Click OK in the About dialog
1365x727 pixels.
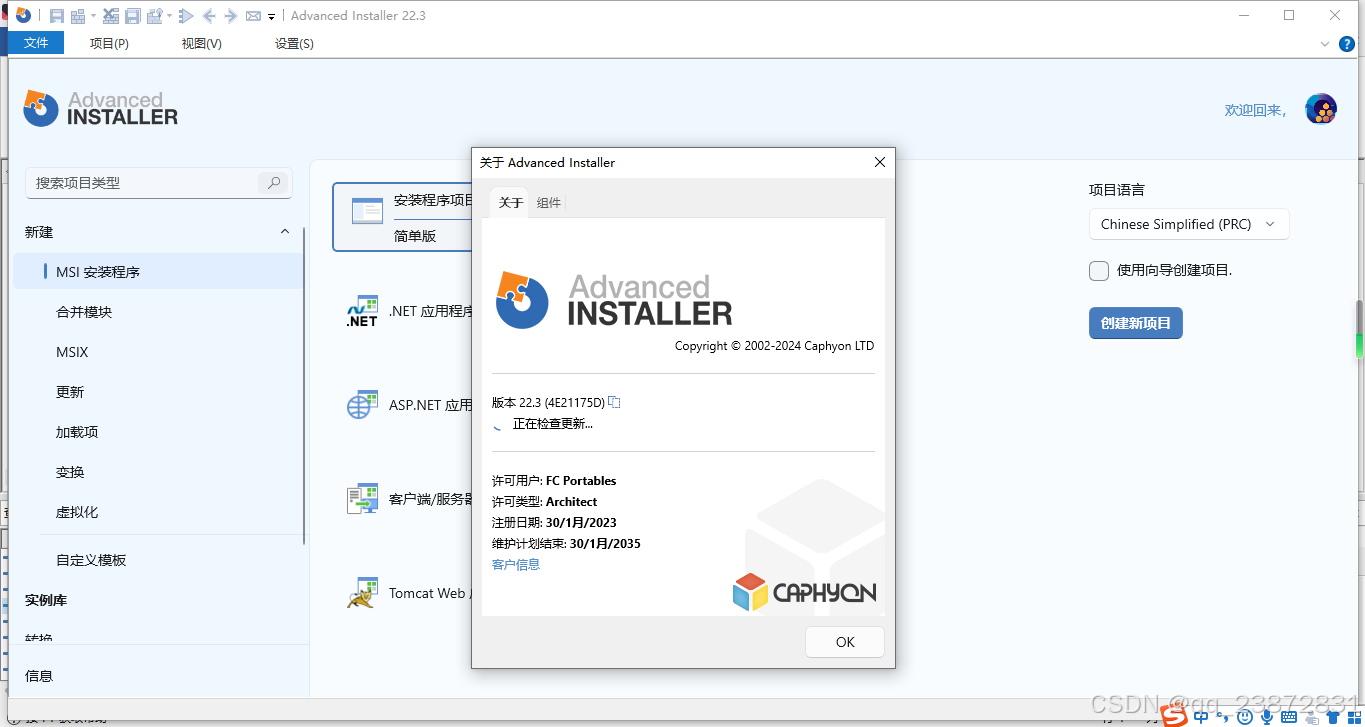[x=845, y=642]
